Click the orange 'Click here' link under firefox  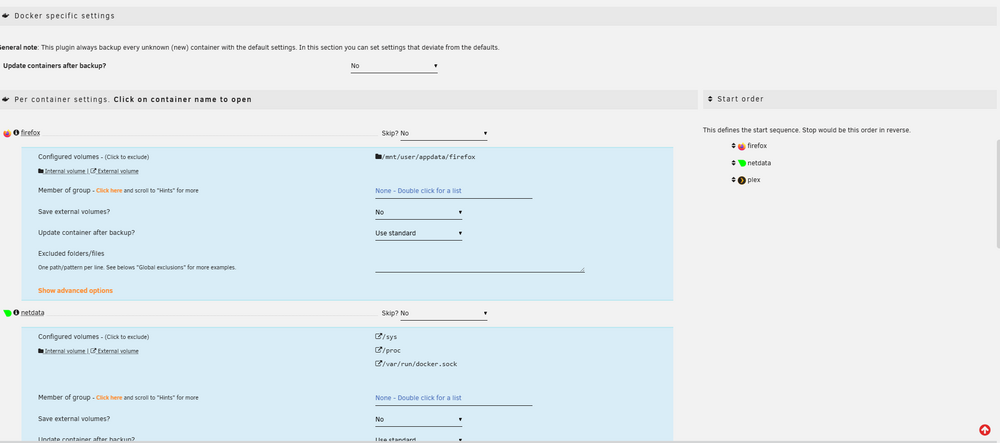pyautogui.click(x=109, y=191)
